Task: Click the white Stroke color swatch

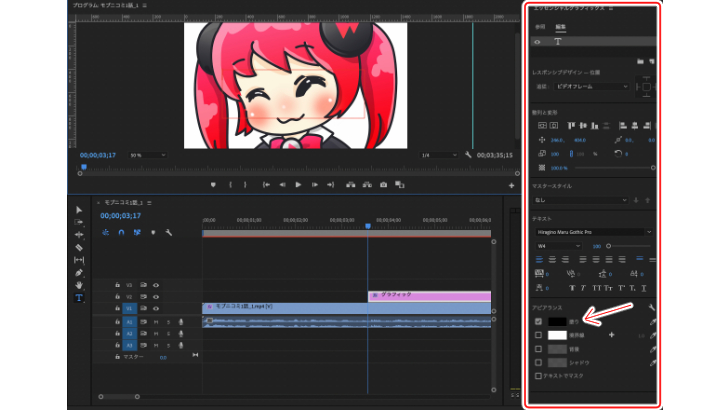Action: pyautogui.click(x=557, y=335)
